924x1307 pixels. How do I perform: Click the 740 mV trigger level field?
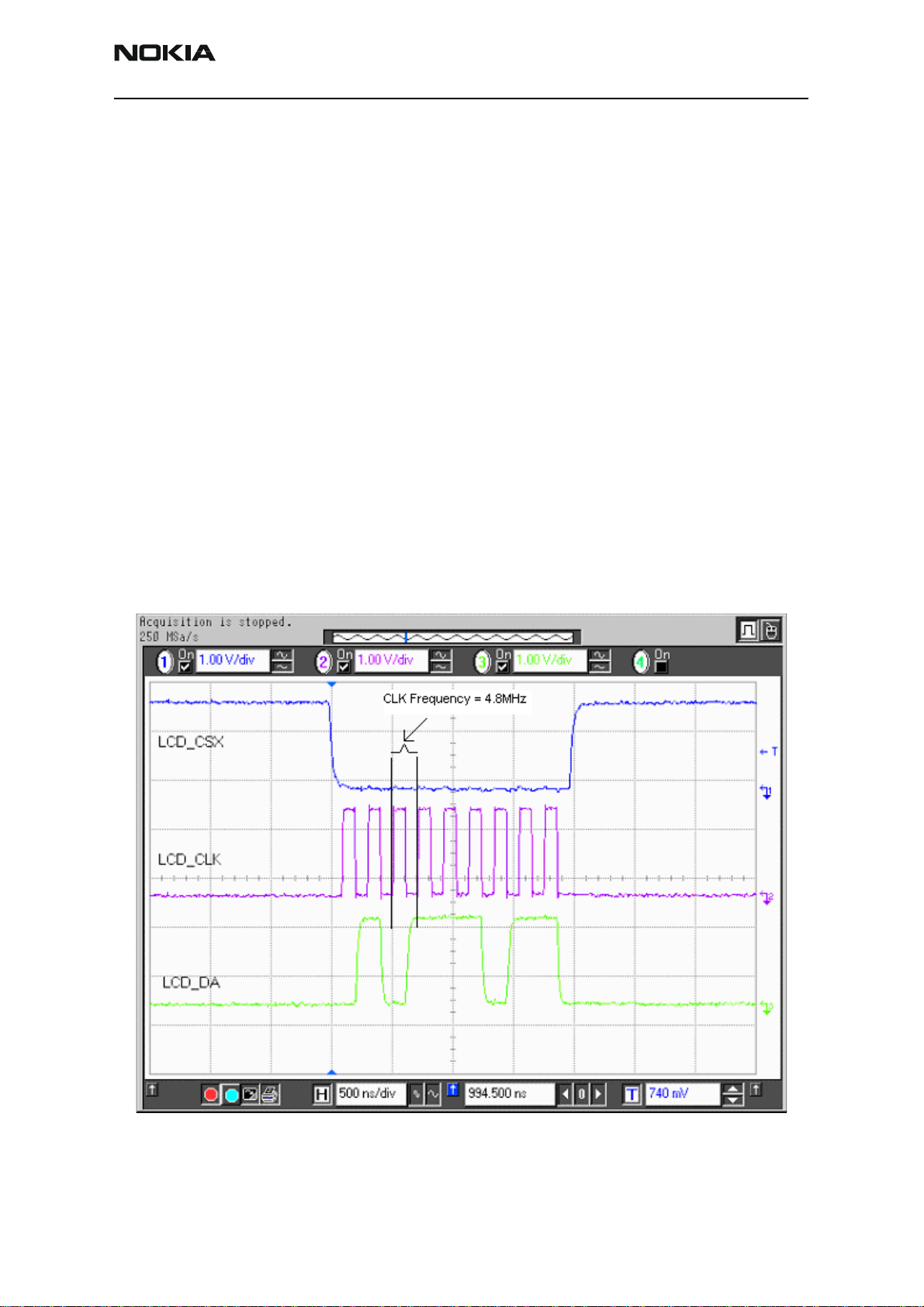point(681,1094)
